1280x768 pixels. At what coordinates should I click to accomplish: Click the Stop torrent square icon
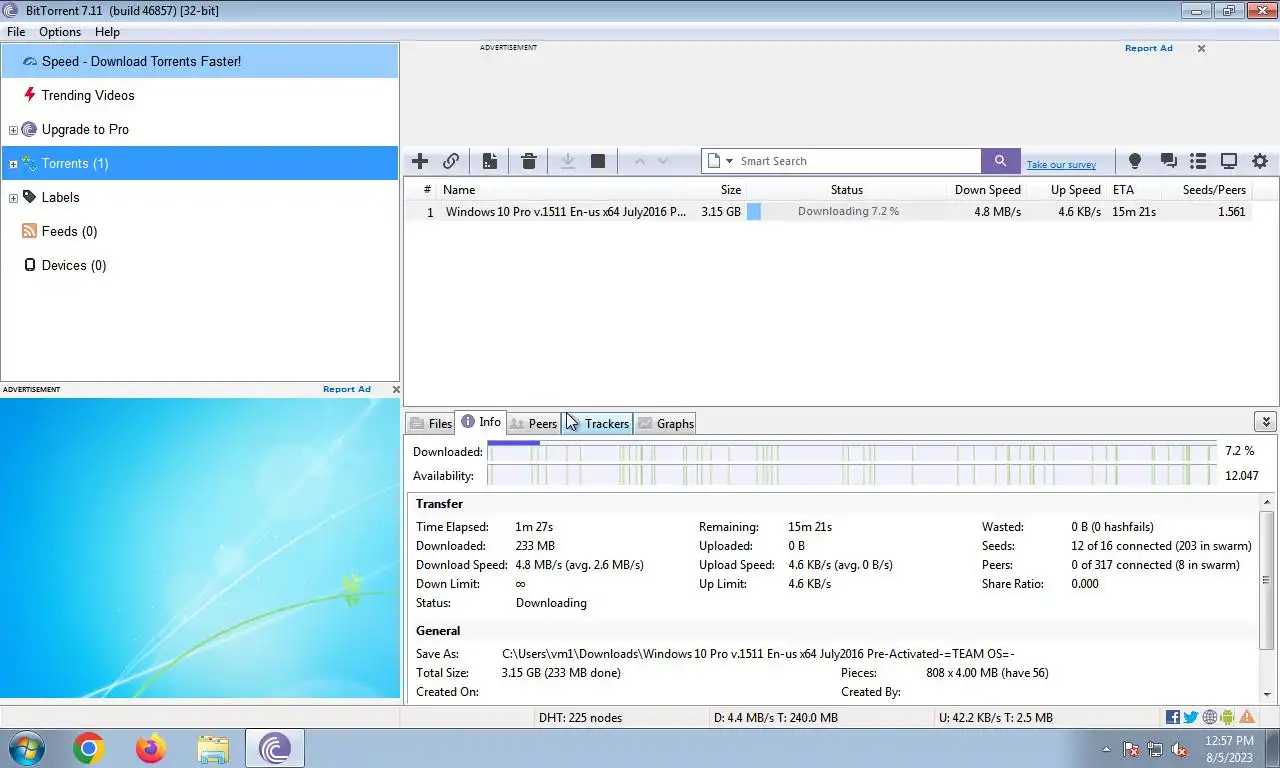coord(598,161)
